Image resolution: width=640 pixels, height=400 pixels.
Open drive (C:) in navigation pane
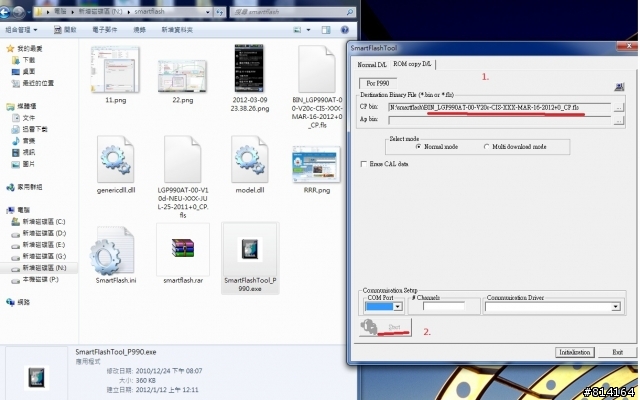38,222
